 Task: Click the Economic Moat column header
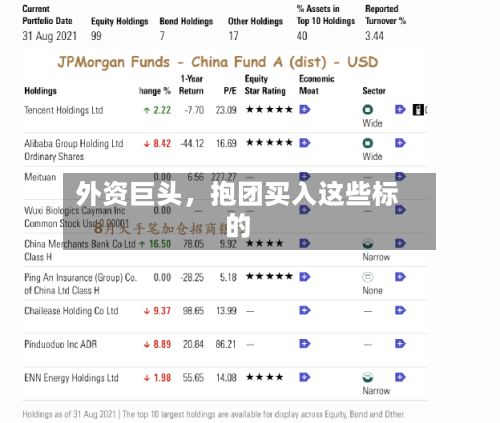pos(316,85)
